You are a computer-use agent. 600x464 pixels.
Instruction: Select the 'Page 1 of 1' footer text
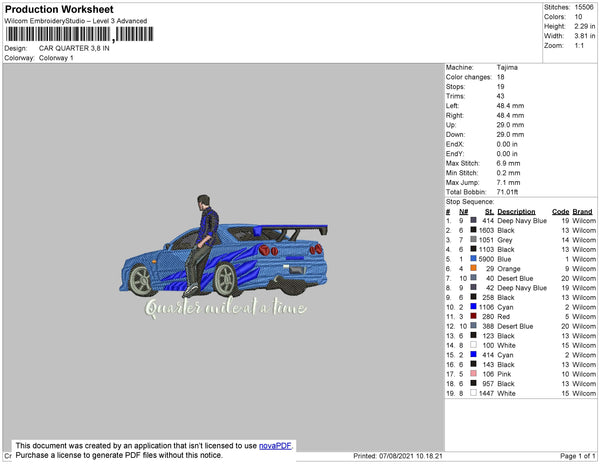click(x=578, y=456)
